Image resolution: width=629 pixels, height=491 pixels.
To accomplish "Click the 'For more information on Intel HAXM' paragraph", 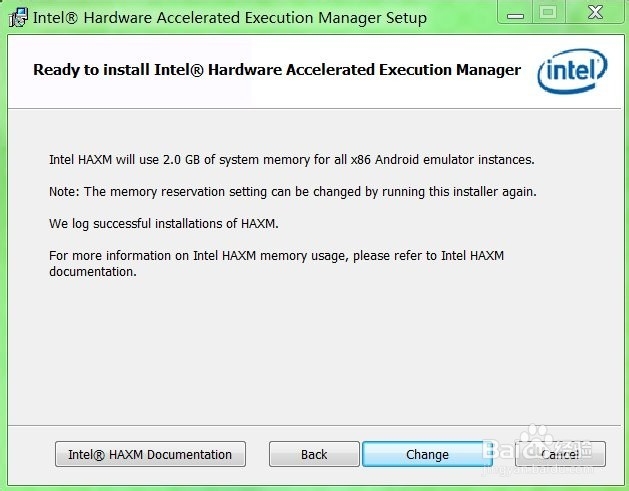I will pyautogui.click(x=276, y=264).
